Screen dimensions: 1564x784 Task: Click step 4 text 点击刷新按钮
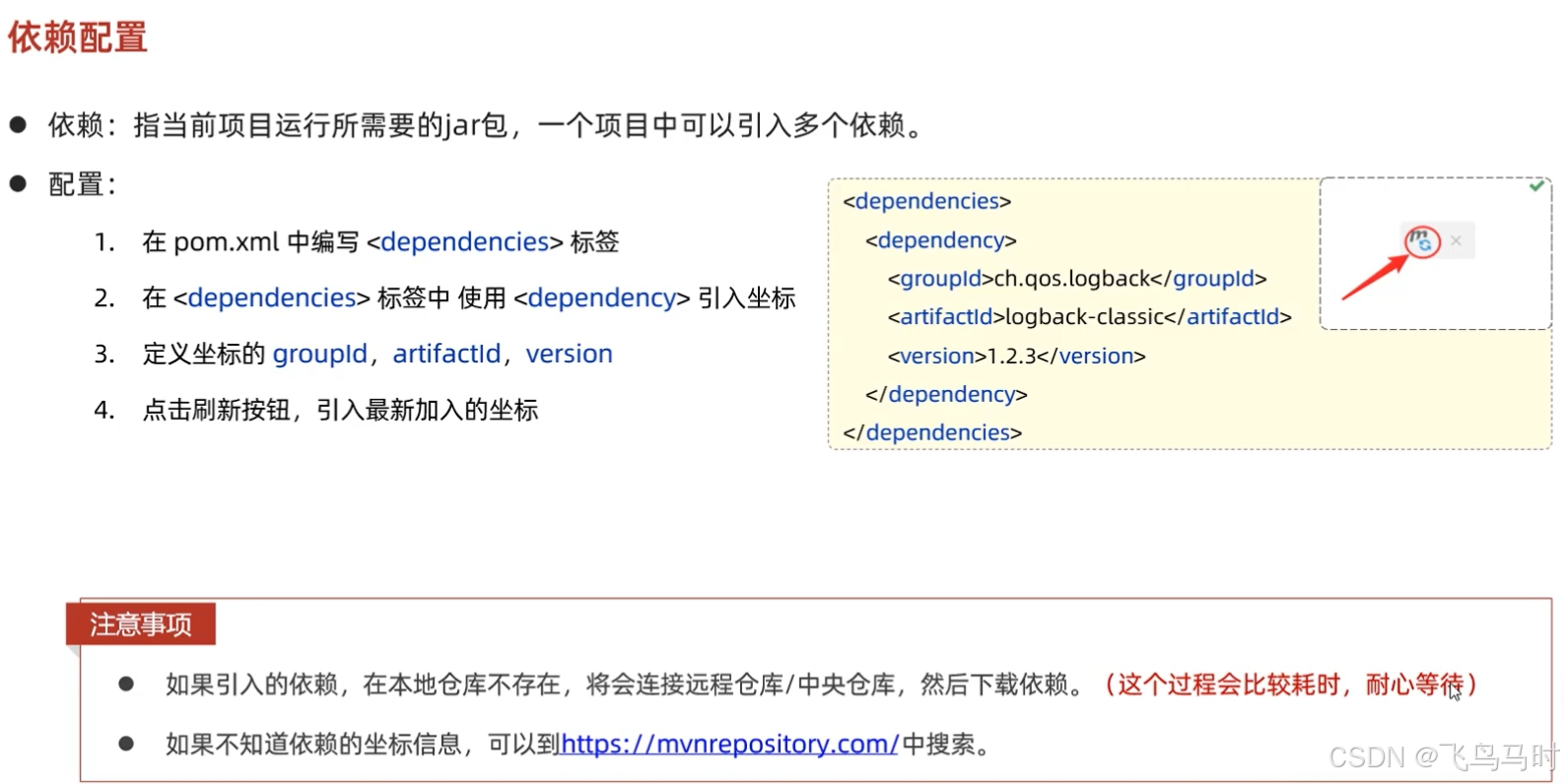tap(340, 410)
